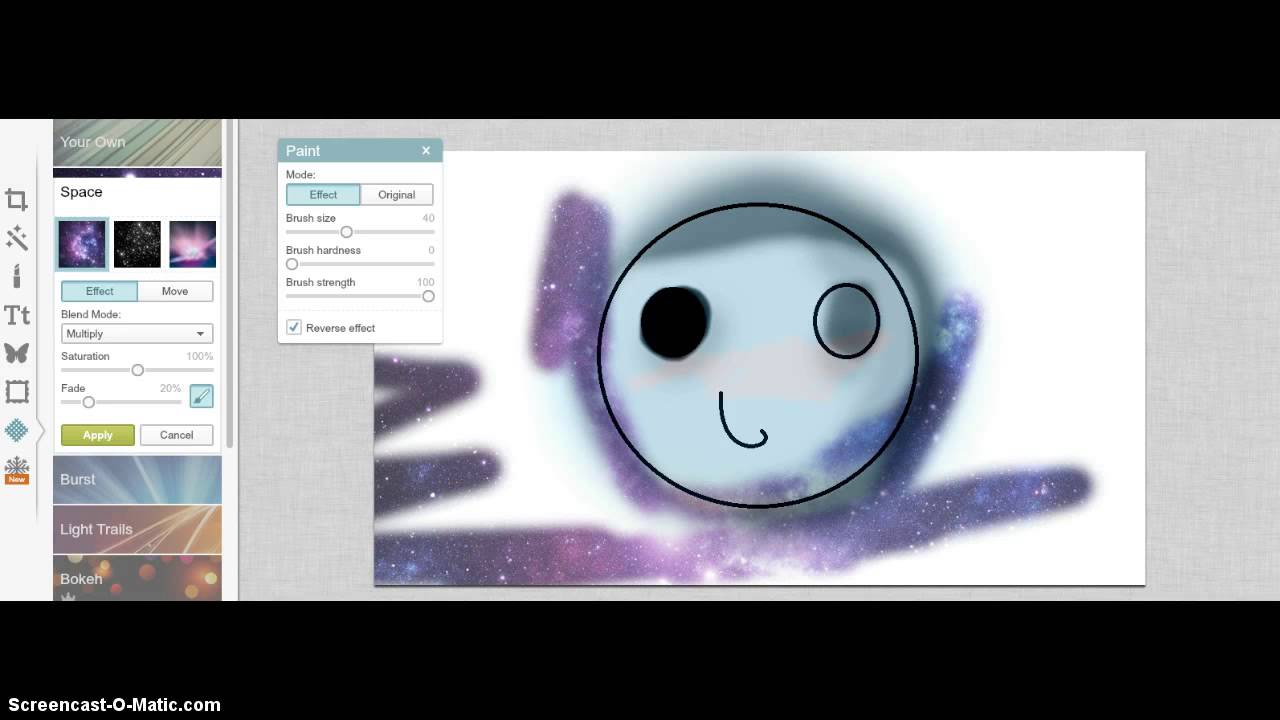Viewport: 1280px width, 720px height.
Task: Open the Crop basic edits tool
Action: click(x=17, y=199)
